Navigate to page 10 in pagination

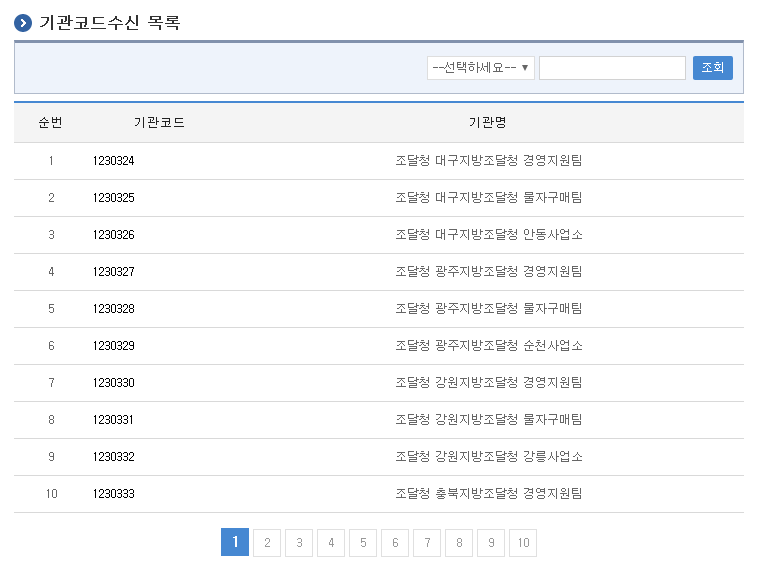(x=522, y=543)
